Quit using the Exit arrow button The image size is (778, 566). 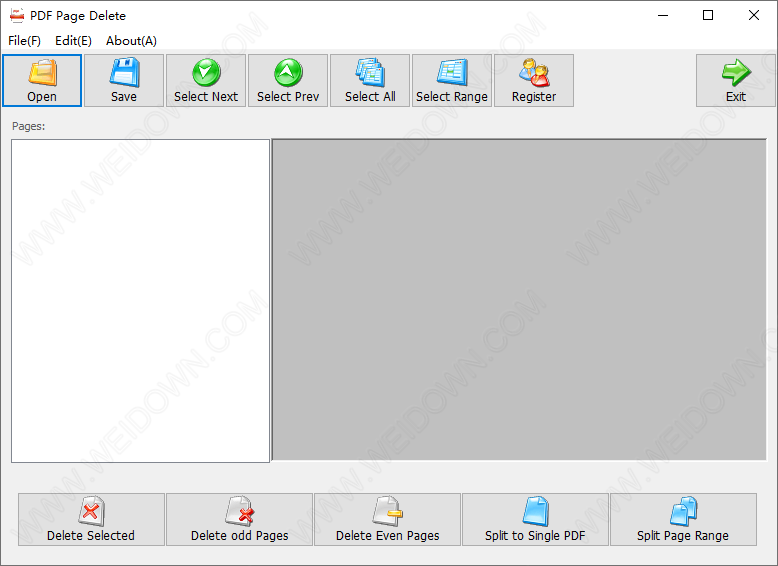[736, 80]
